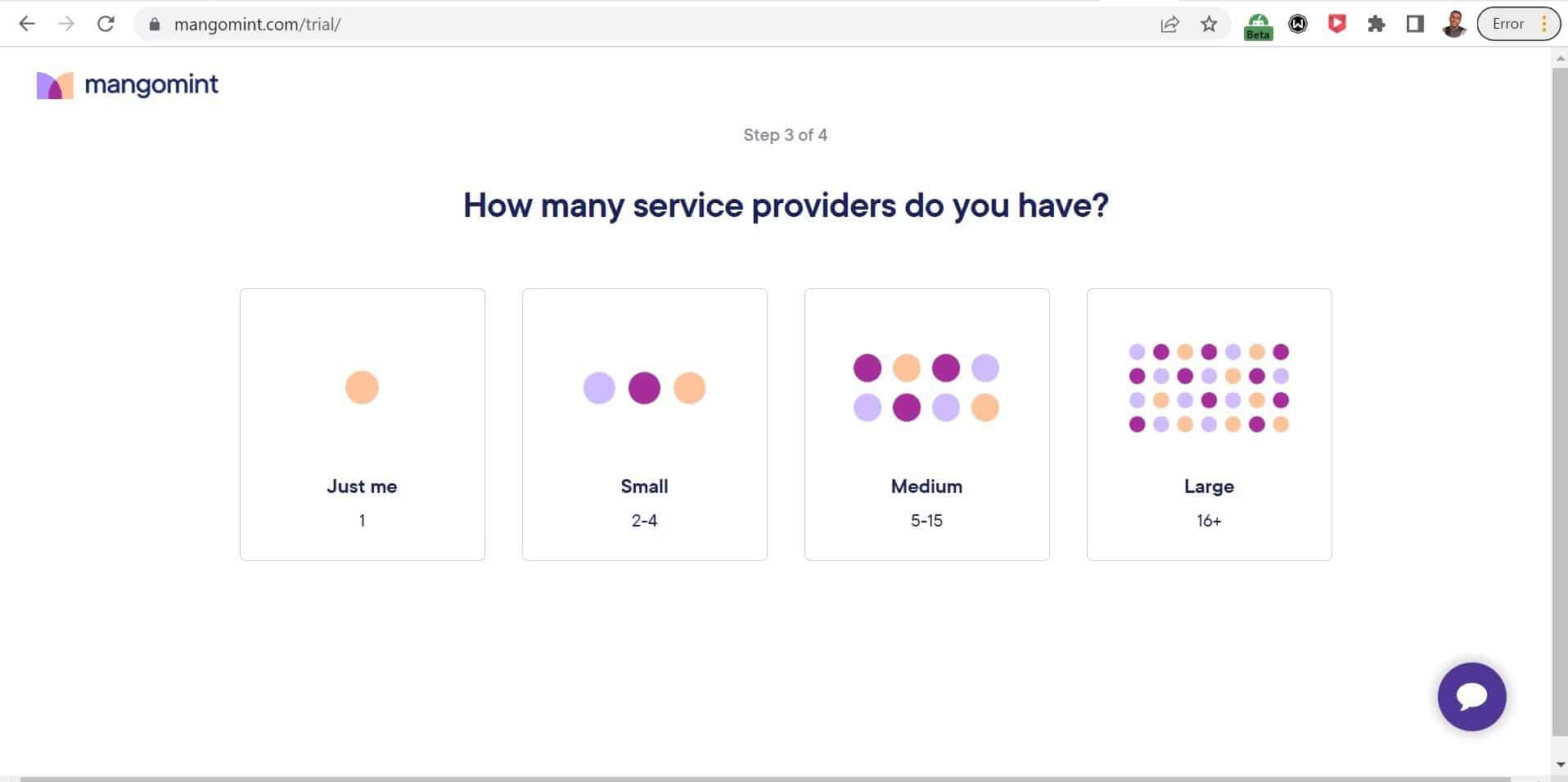Click the vertical scrollbar down arrow
The image size is (1568, 782).
coord(1560,765)
